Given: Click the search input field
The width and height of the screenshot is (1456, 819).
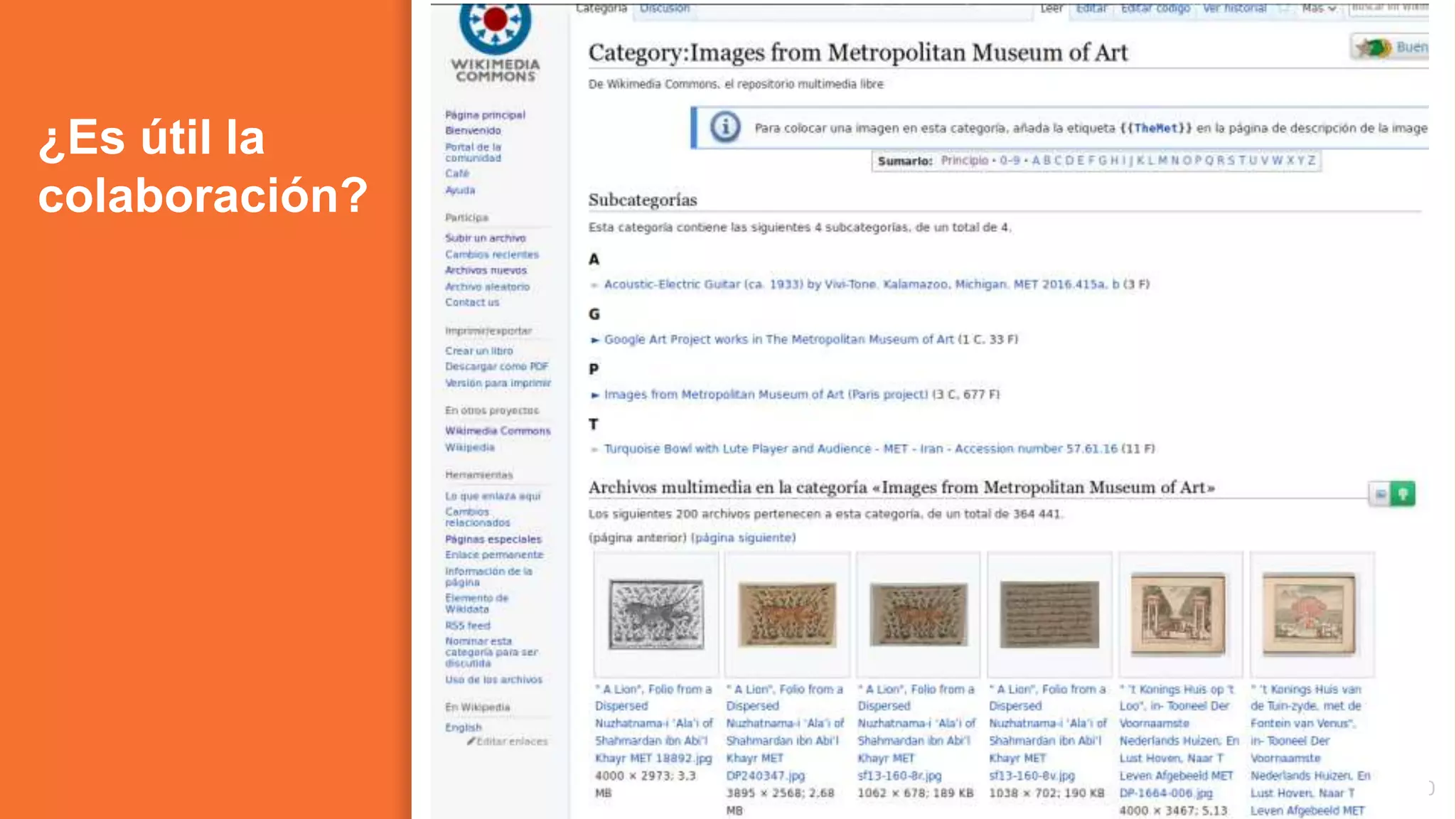Looking at the screenshot, I should click(1388, 8).
